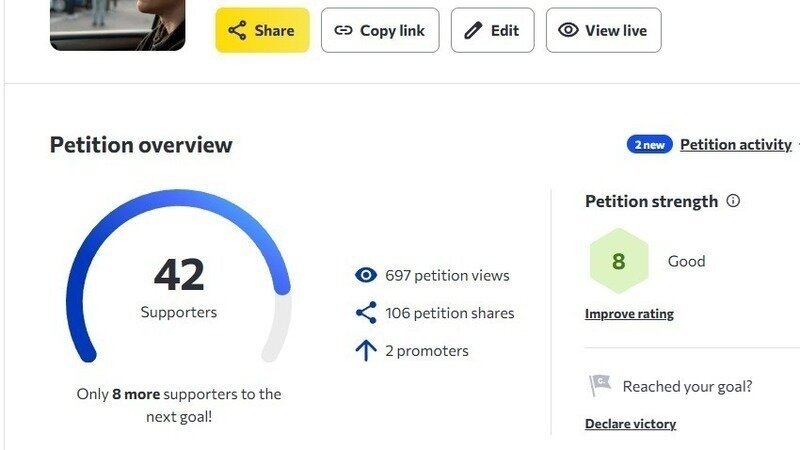Click the pencil icon on Edit button
The height and width of the screenshot is (450, 800).
click(x=473, y=31)
